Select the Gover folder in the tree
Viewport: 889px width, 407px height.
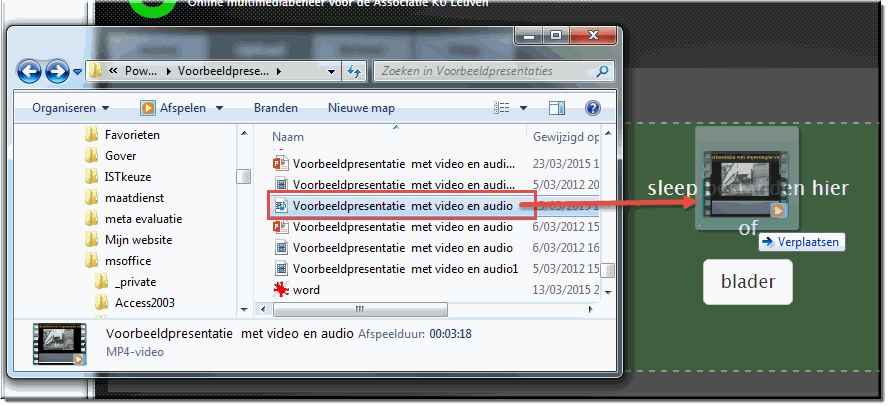(121, 156)
